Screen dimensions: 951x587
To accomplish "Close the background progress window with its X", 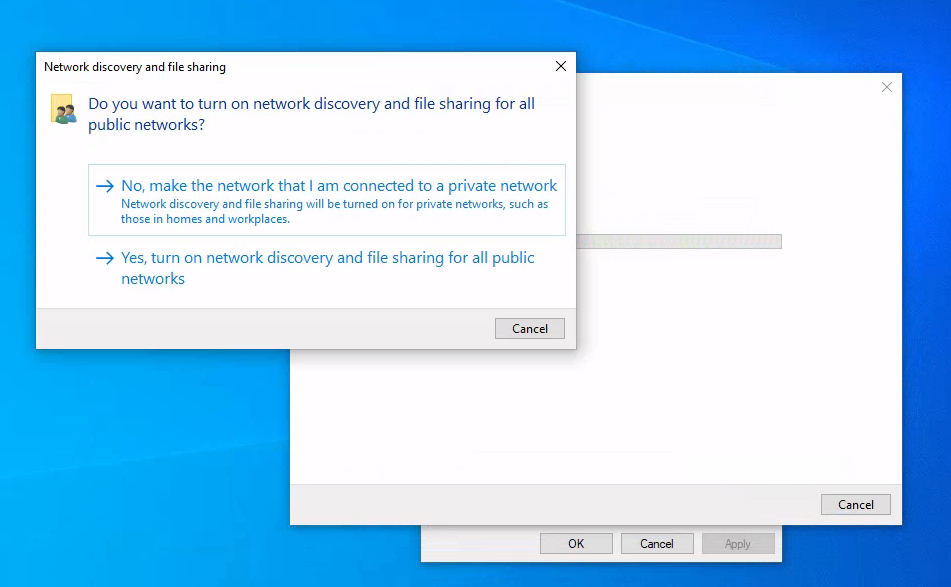I will pyautogui.click(x=886, y=88).
